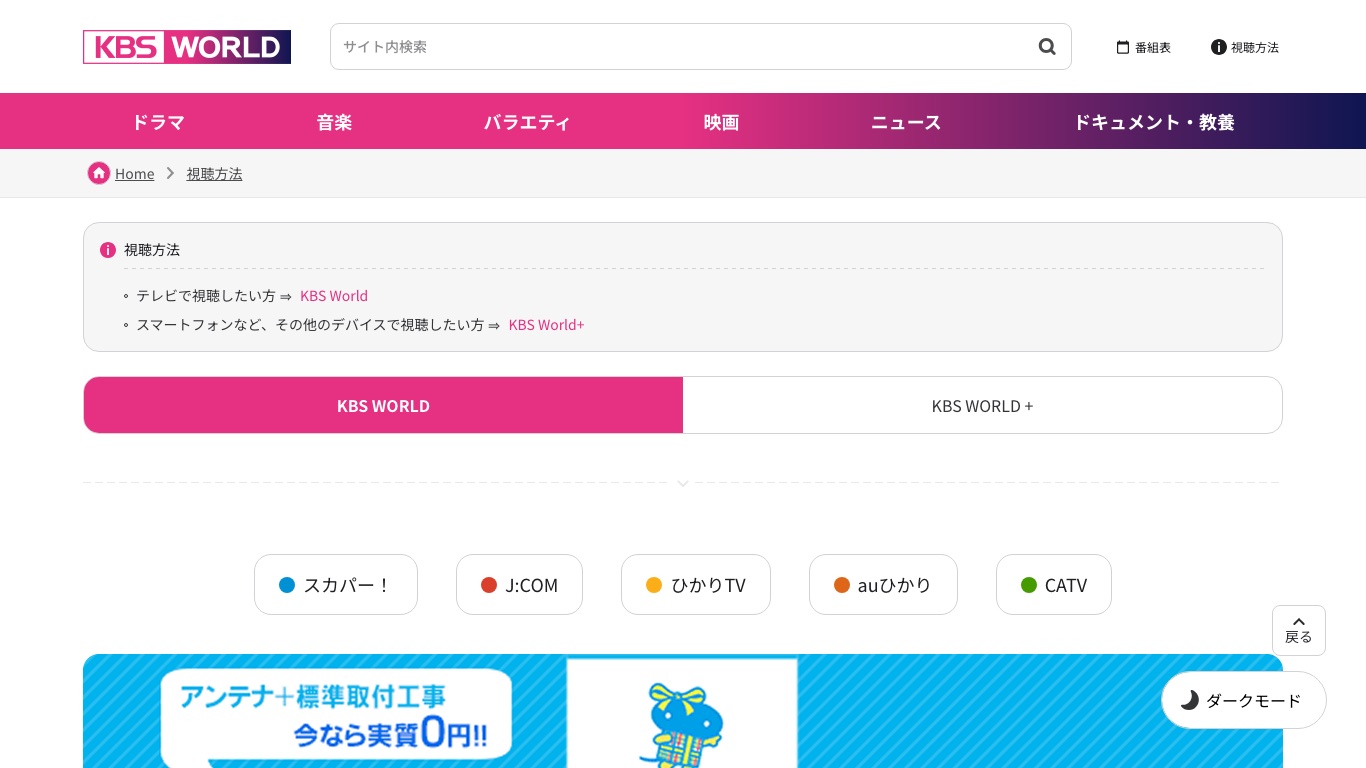Jump to the auひかり section
Image resolution: width=1366 pixels, height=768 pixels.
click(x=883, y=585)
